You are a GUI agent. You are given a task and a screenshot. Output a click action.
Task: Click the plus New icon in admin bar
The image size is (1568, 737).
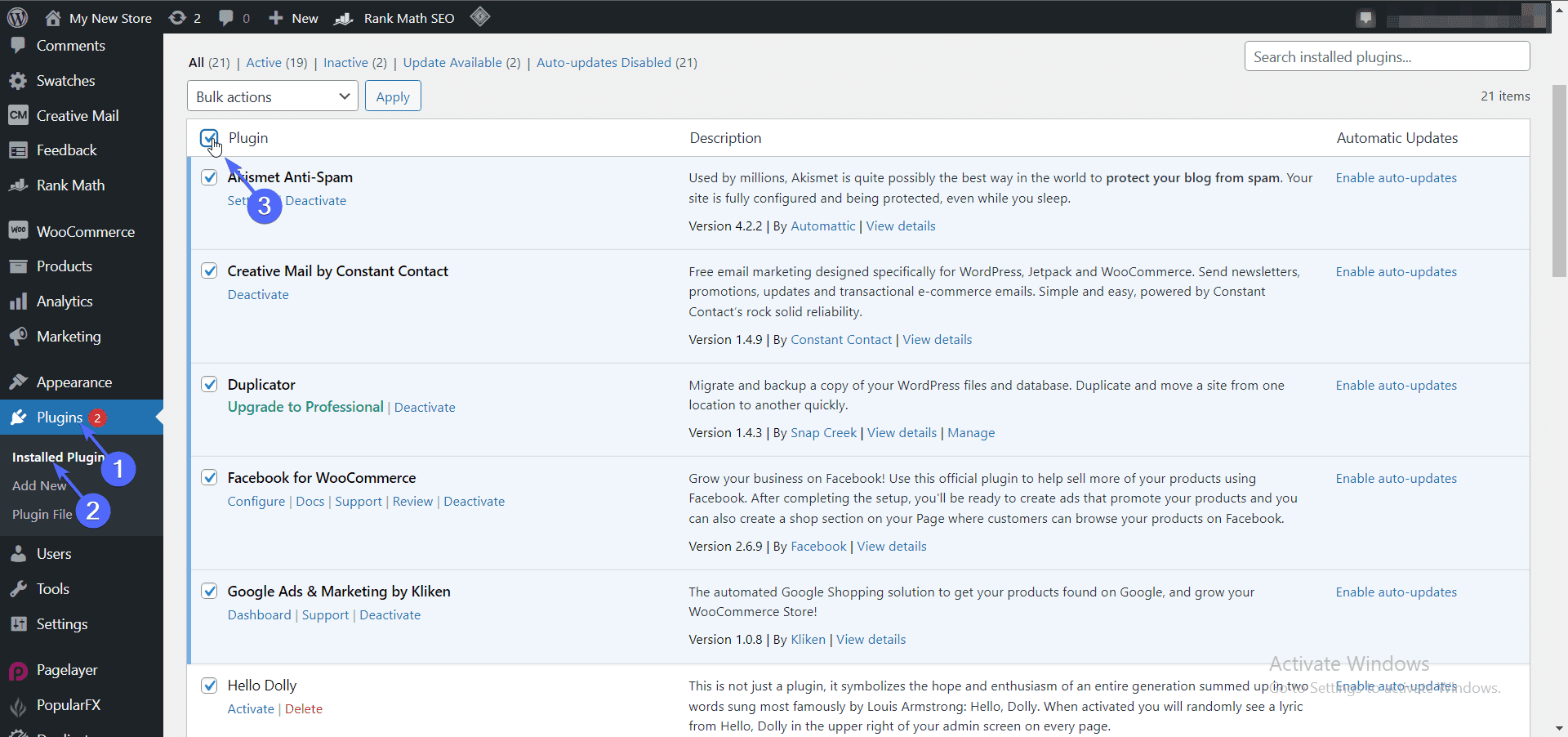(276, 17)
